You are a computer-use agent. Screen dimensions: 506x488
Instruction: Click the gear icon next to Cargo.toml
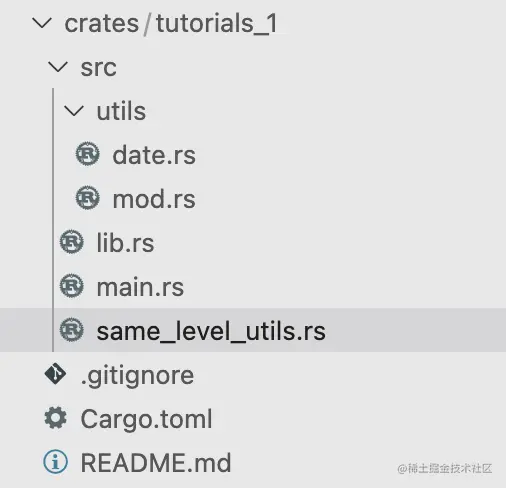55,418
